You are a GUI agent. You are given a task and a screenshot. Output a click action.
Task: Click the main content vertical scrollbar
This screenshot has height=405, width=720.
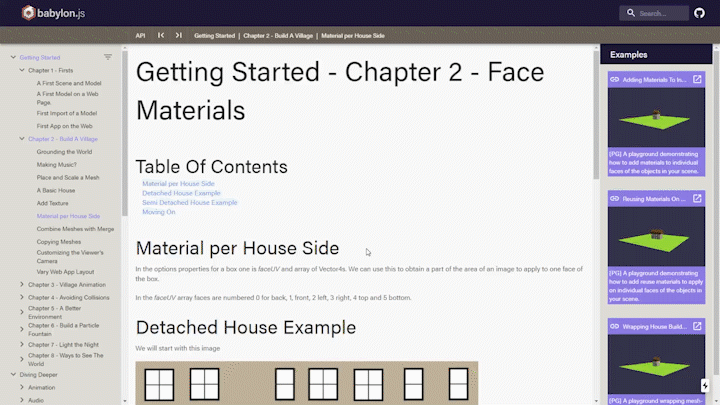pyautogui.click(x=596, y=115)
